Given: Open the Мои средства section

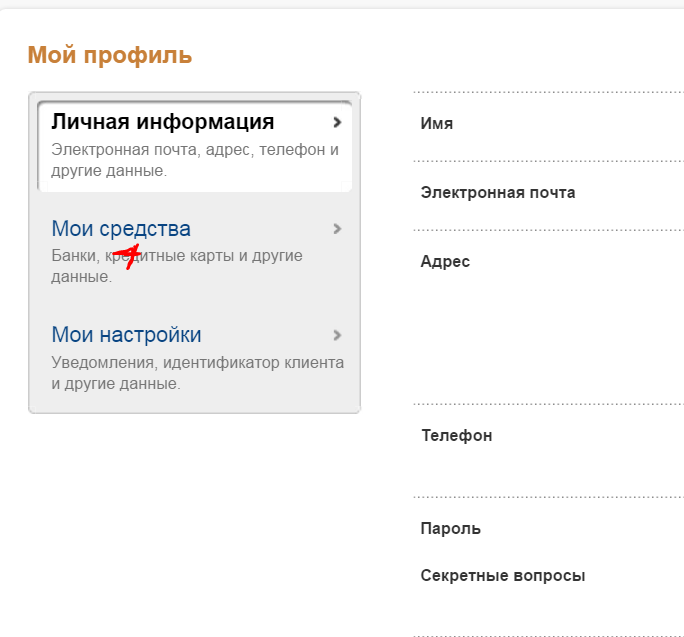Looking at the screenshot, I should pos(121,229).
